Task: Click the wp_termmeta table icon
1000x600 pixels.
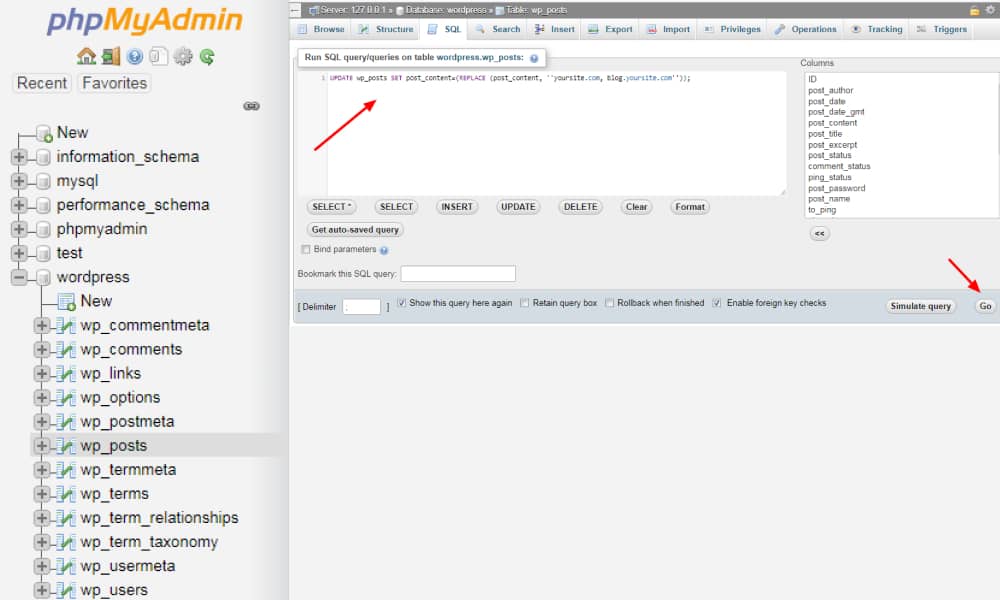Action: 66,470
